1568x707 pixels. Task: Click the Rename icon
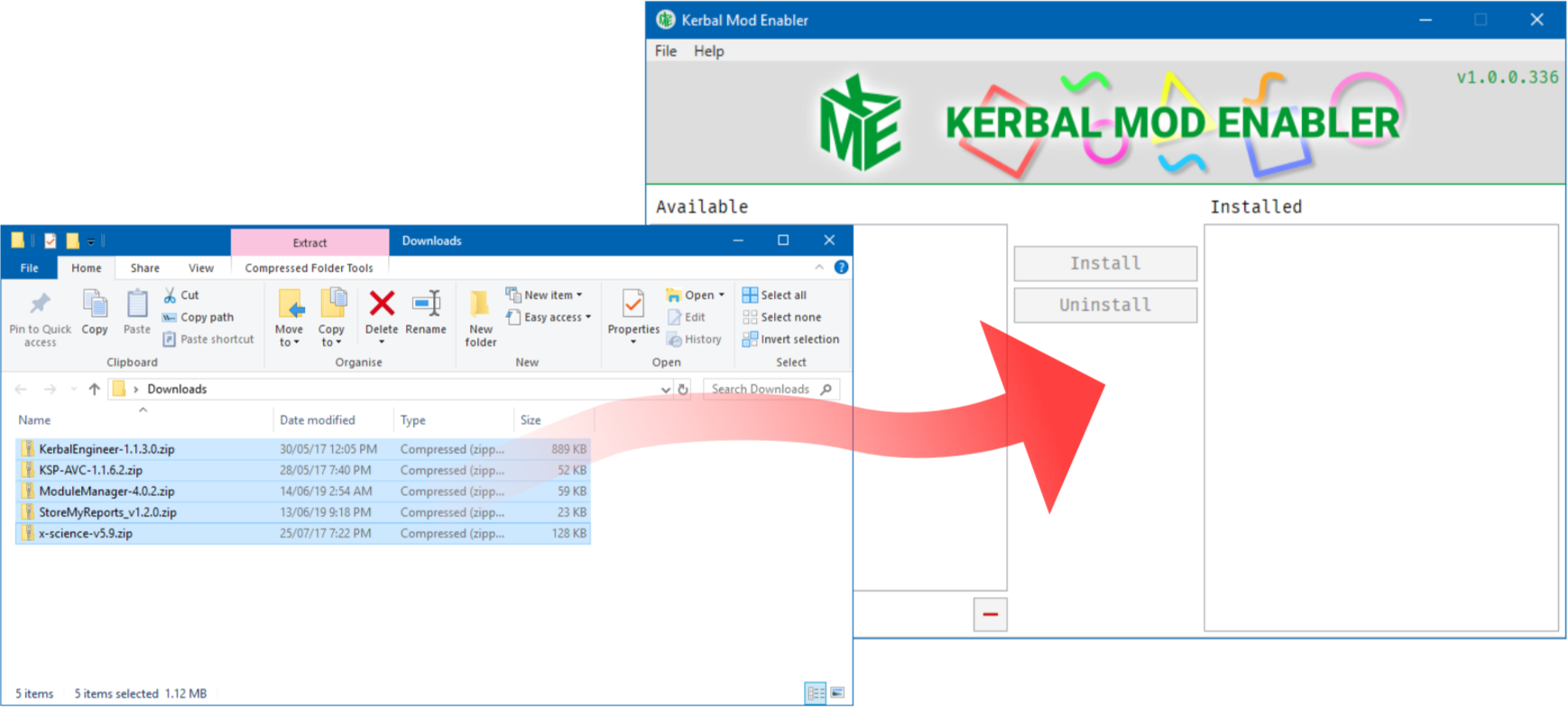click(x=426, y=304)
